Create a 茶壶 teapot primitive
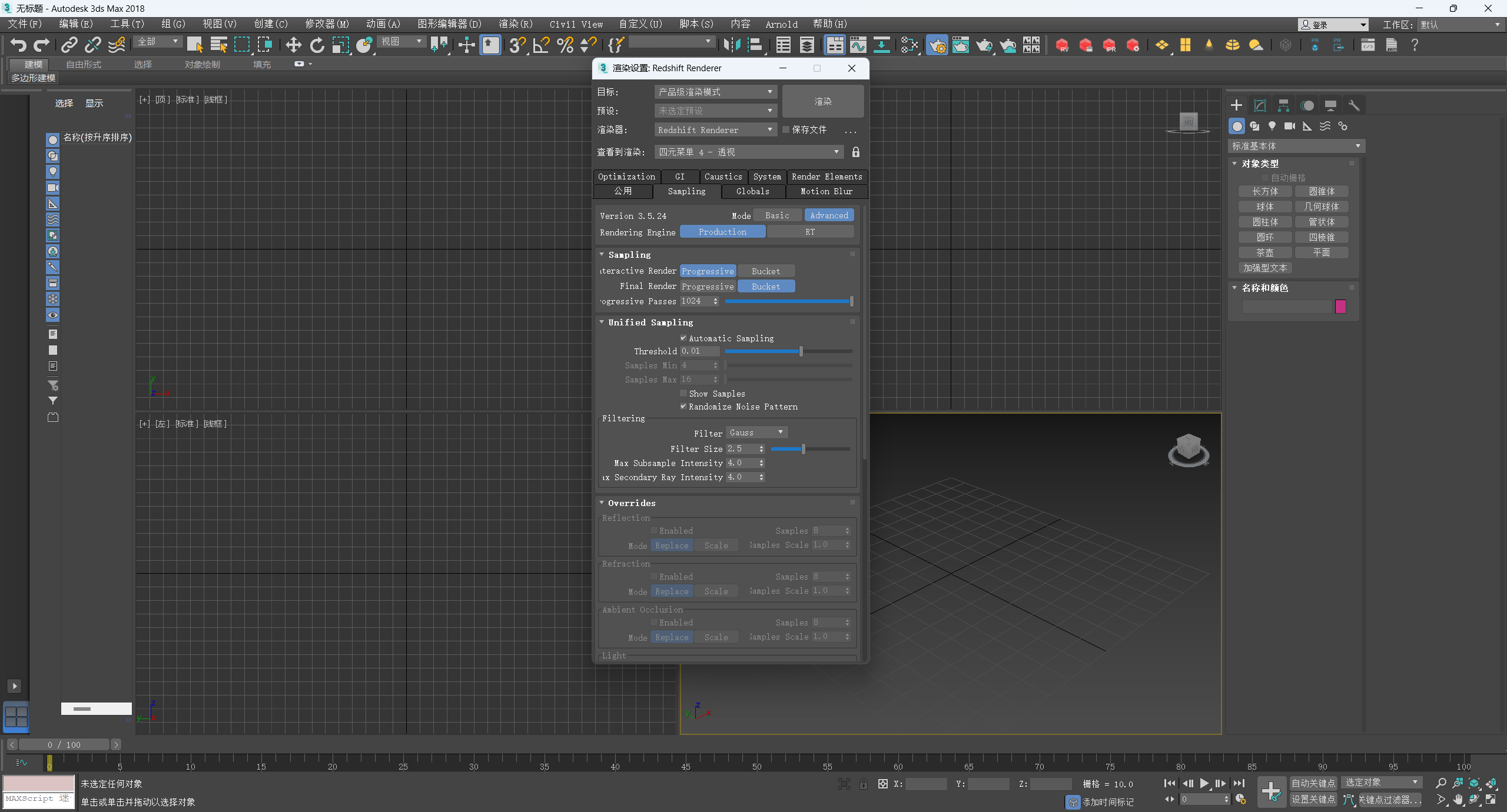This screenshot has width=1507, height=812. 1266,252
